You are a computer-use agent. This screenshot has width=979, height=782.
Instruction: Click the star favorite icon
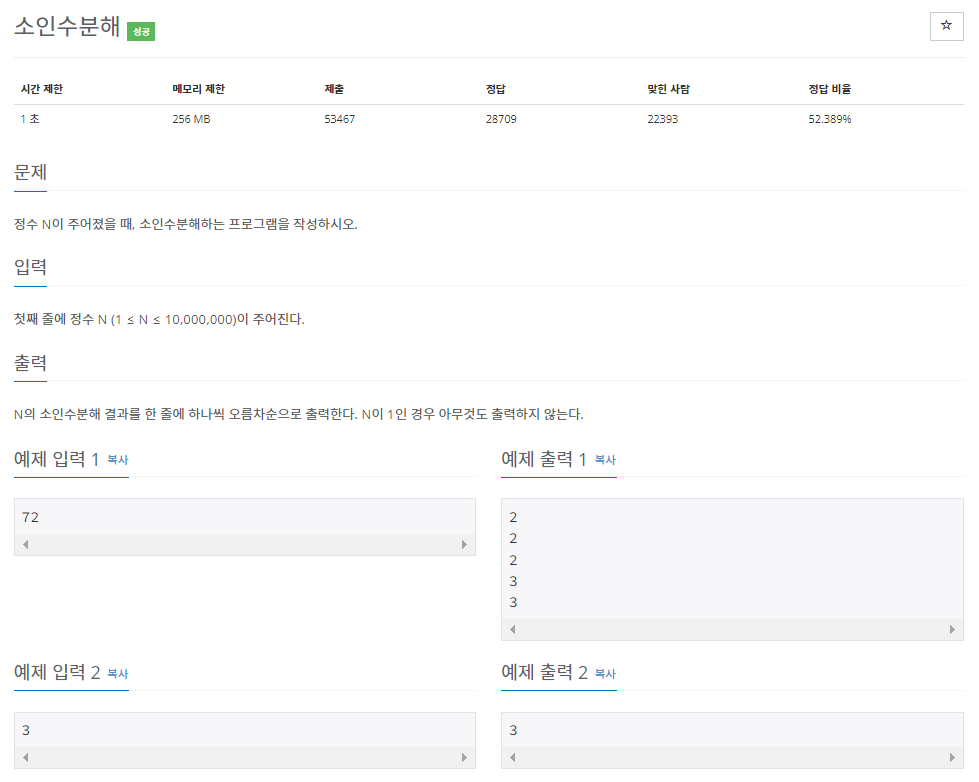click(x=946, y=26)
